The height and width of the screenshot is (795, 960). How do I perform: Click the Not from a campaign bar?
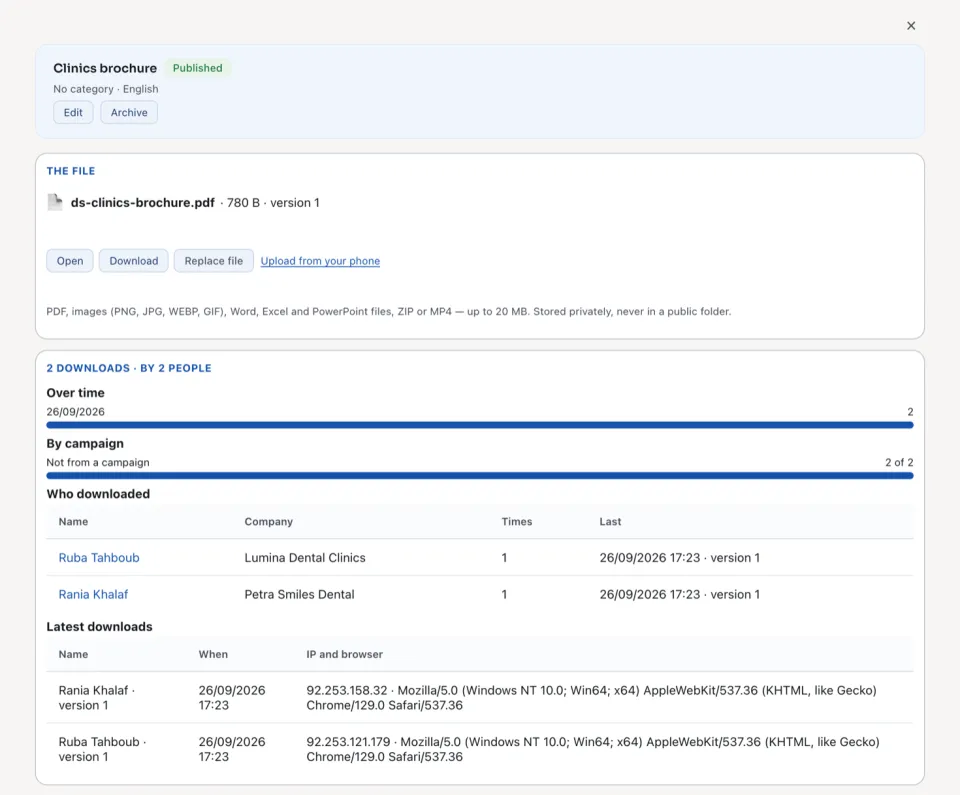pyautogui.click(x=480, y=475)
